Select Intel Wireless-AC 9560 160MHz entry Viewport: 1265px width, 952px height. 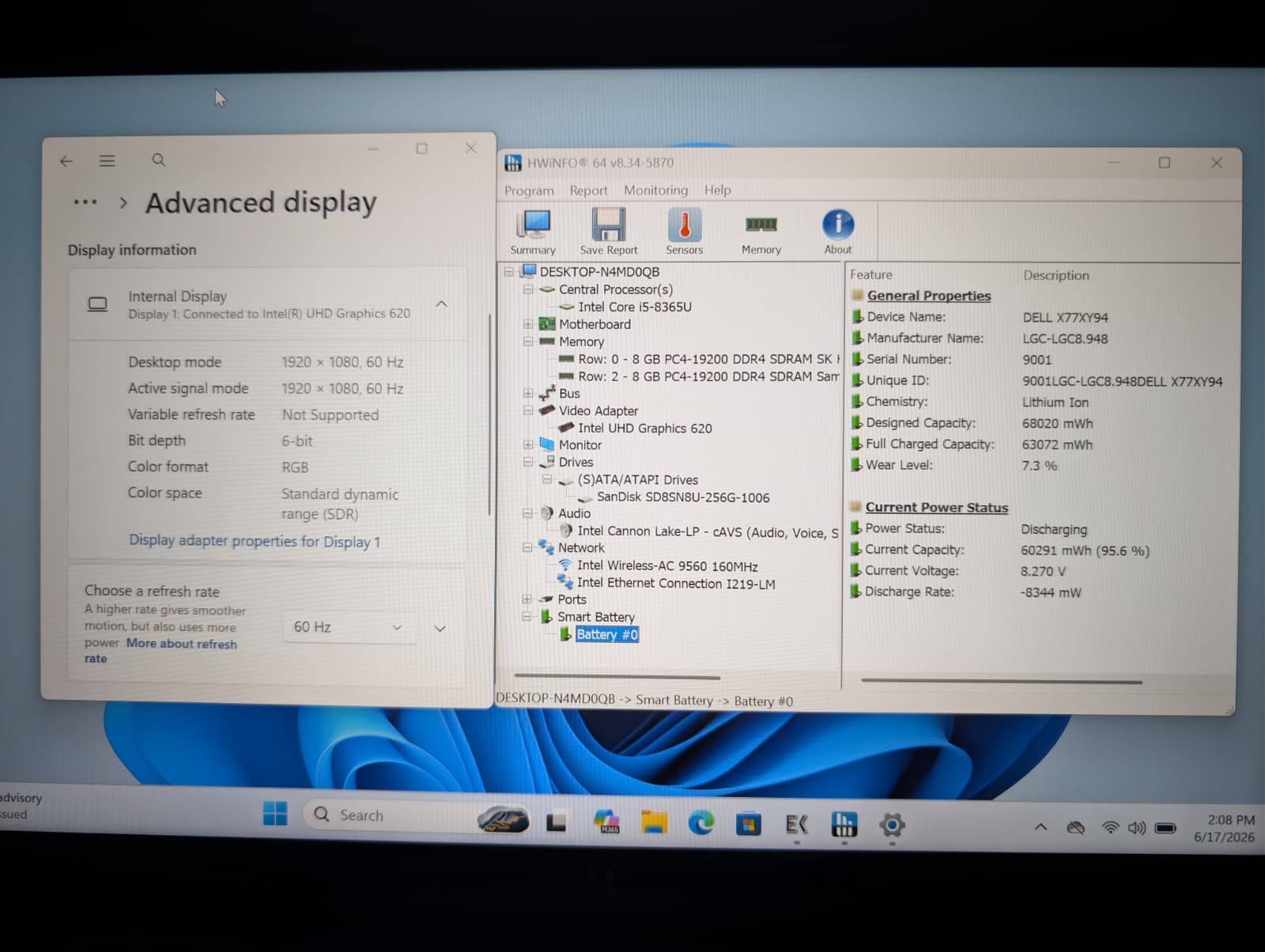click(667, 566)
